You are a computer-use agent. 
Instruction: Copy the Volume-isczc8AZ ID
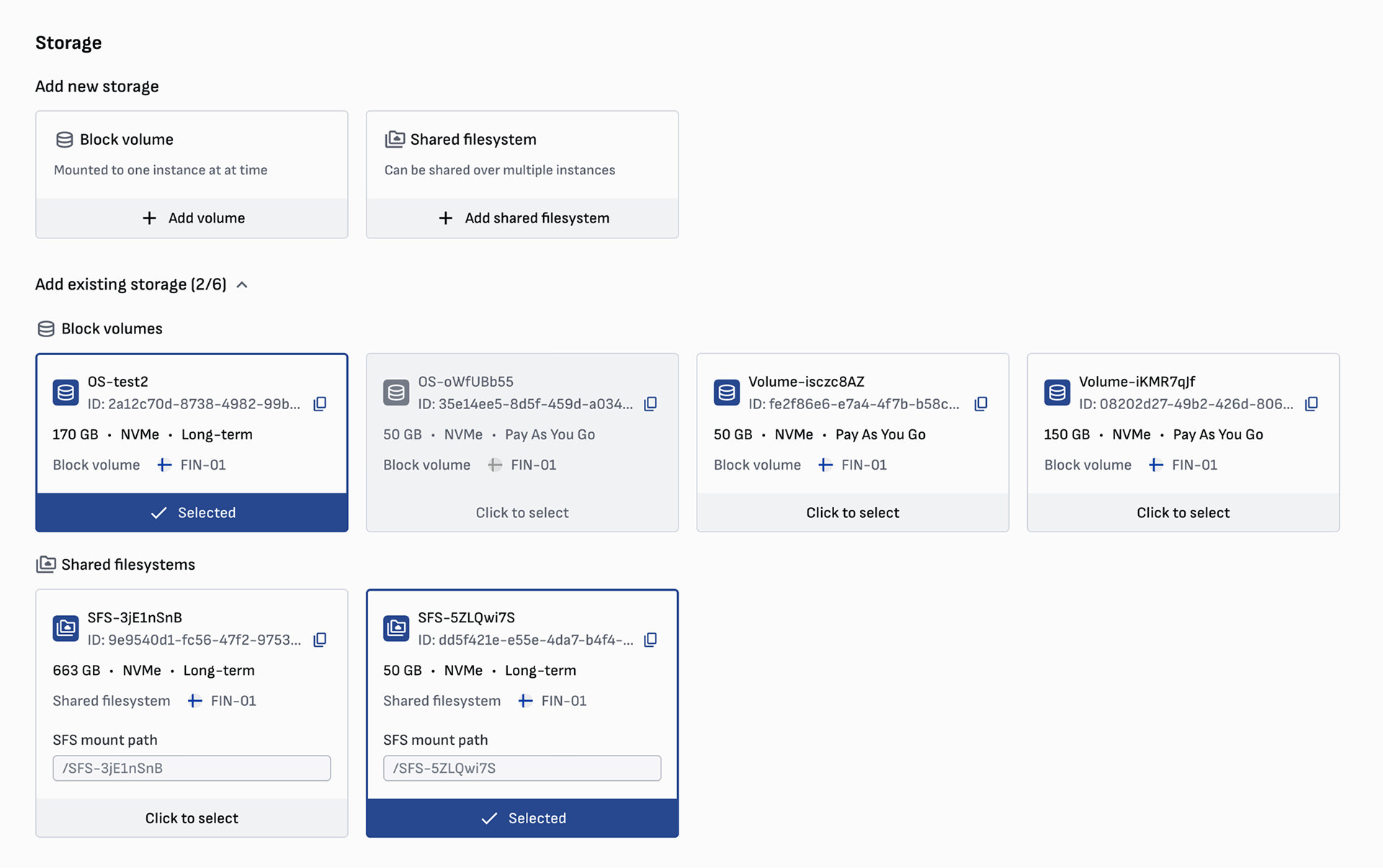click(x=980, y=403)
